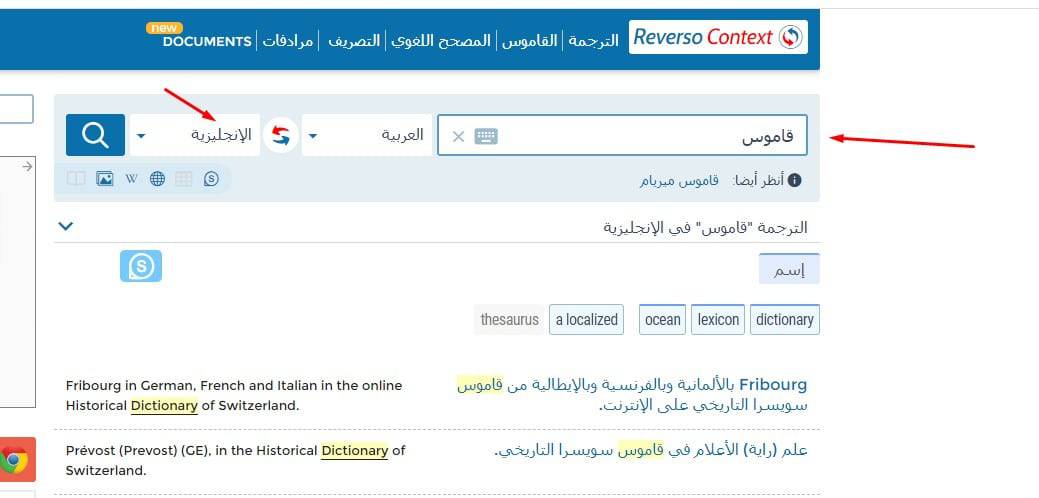Screen dimensions: 1039x498
Task: Click the image search icon
Action: click(104, 179)
